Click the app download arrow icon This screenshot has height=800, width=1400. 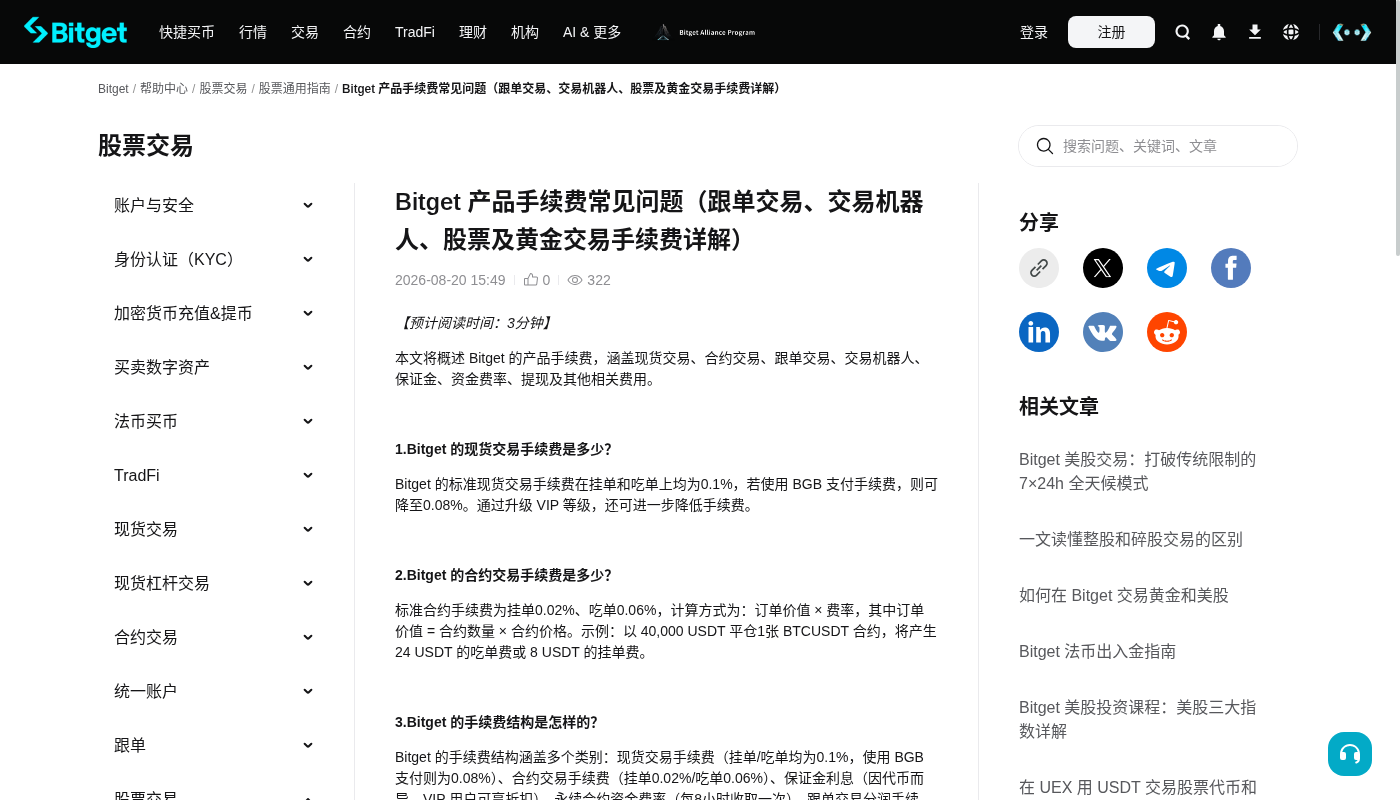click(x=1255, y=32)
